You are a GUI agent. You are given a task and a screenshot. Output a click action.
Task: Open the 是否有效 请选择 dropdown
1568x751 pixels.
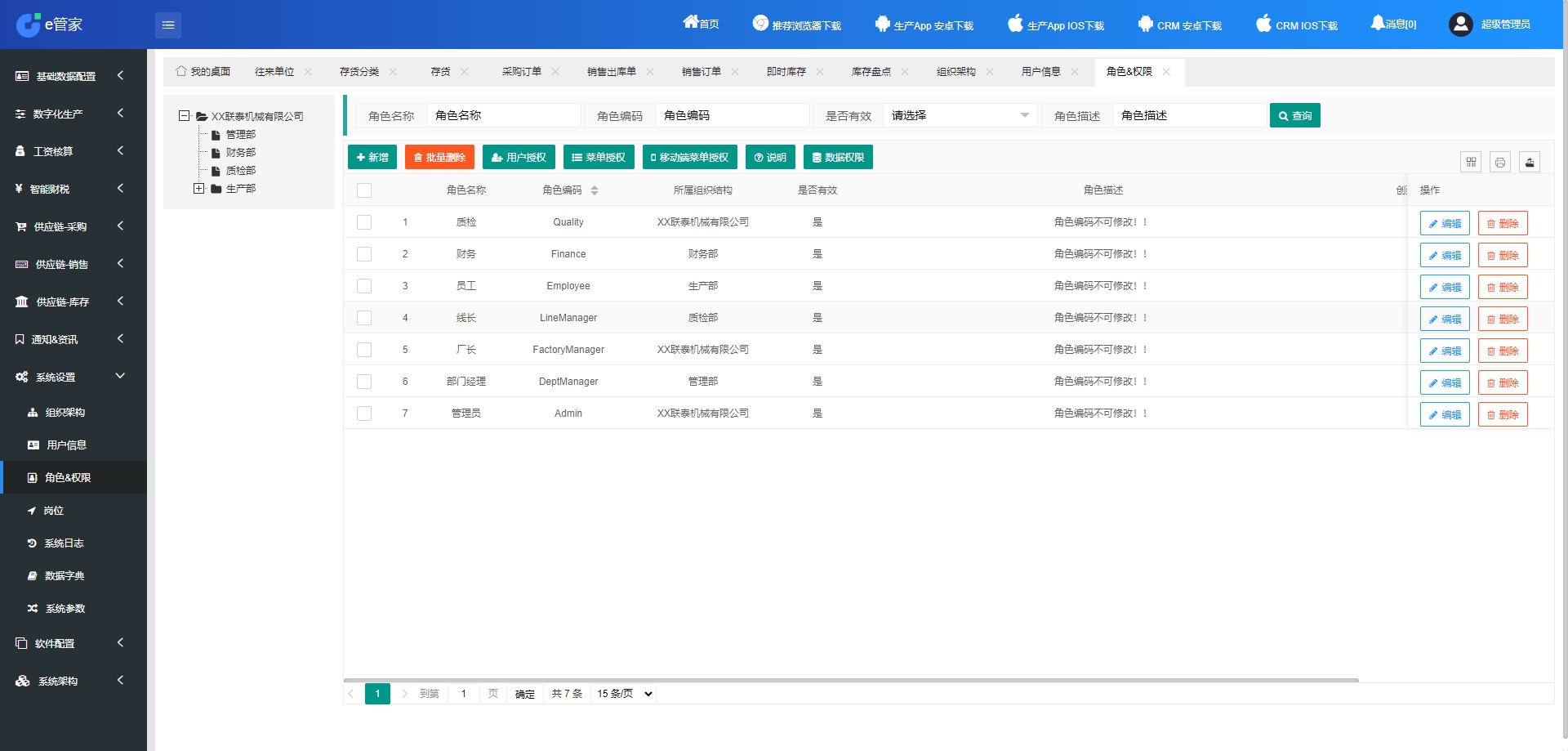[960, 115]
